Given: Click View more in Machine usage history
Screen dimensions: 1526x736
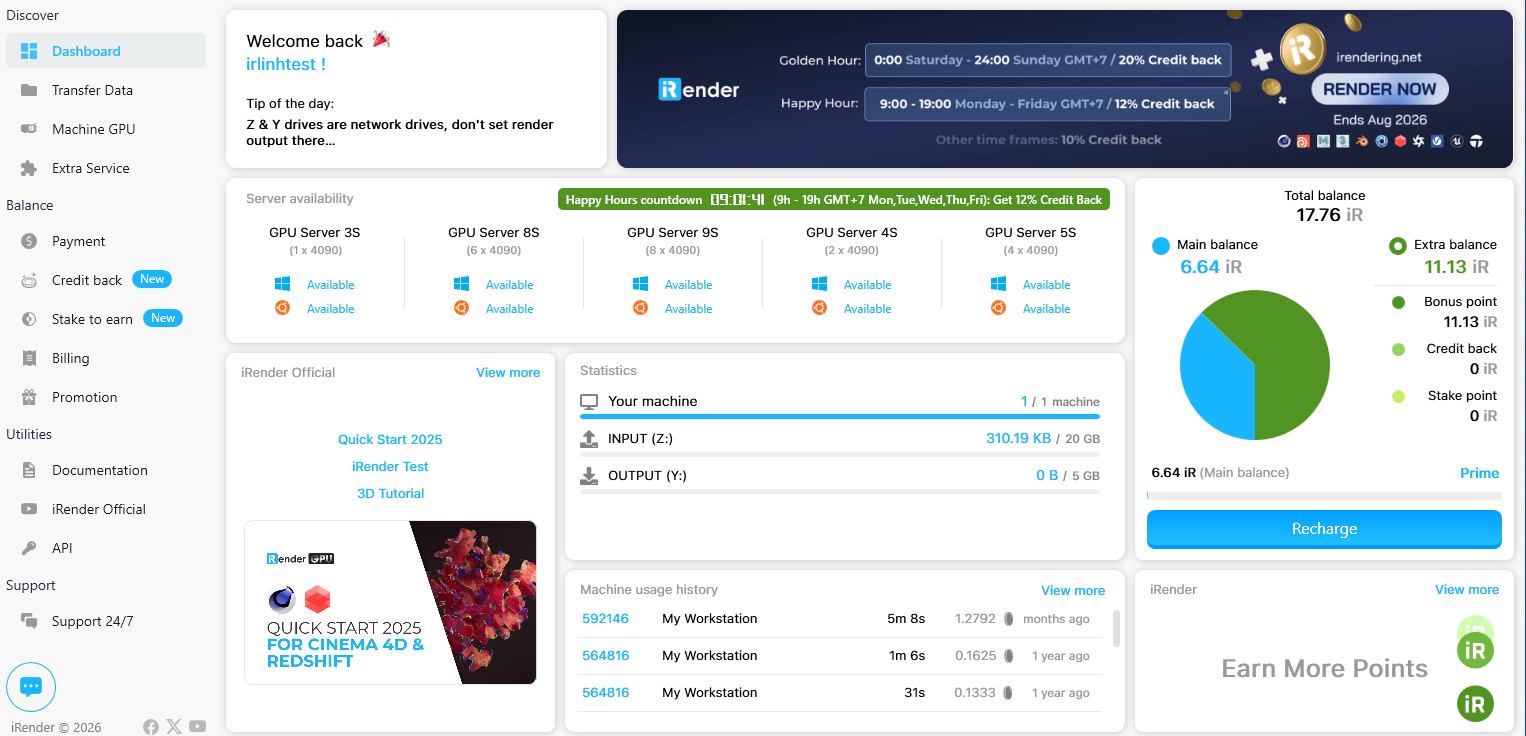Looking at the screenshot, I should pos(1073,590).
